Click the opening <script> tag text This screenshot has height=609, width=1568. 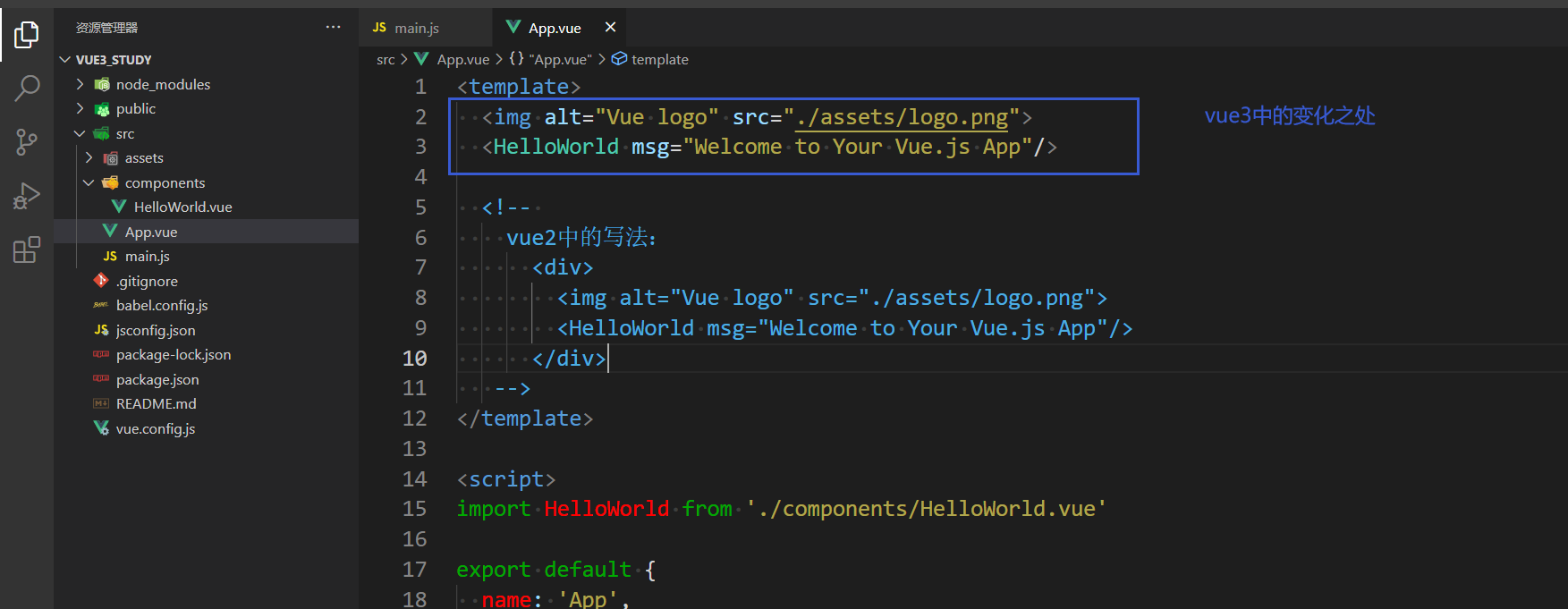(x=506, y=479)
